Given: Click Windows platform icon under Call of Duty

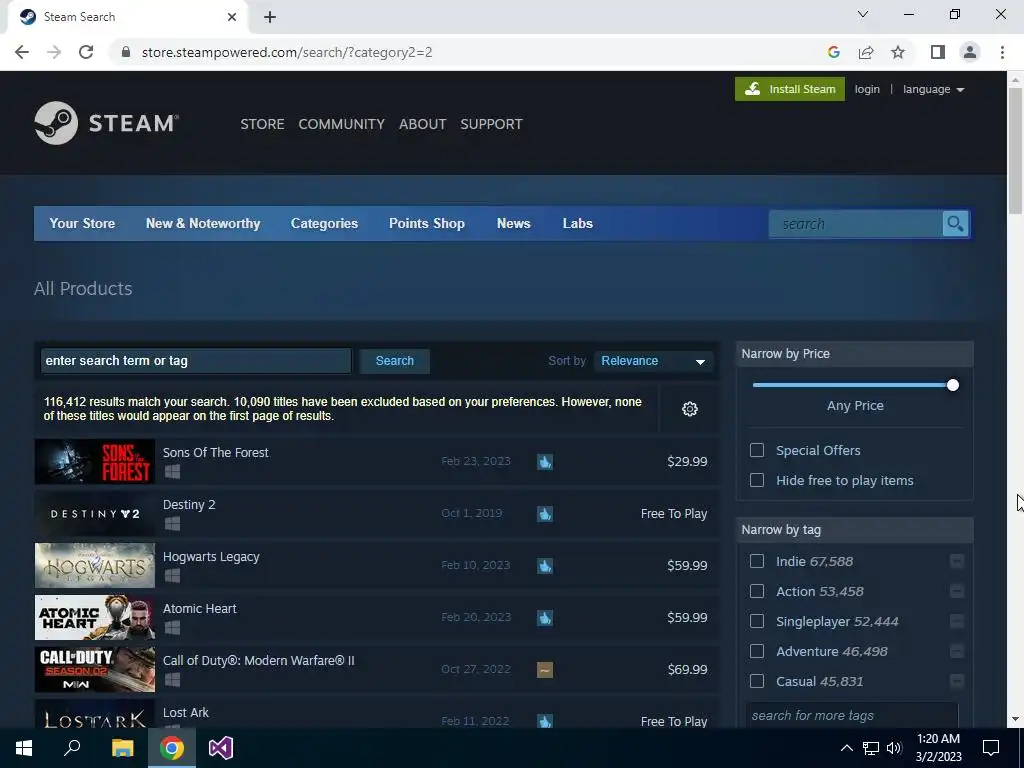Looking at the screenshot, I should [172, 680].
